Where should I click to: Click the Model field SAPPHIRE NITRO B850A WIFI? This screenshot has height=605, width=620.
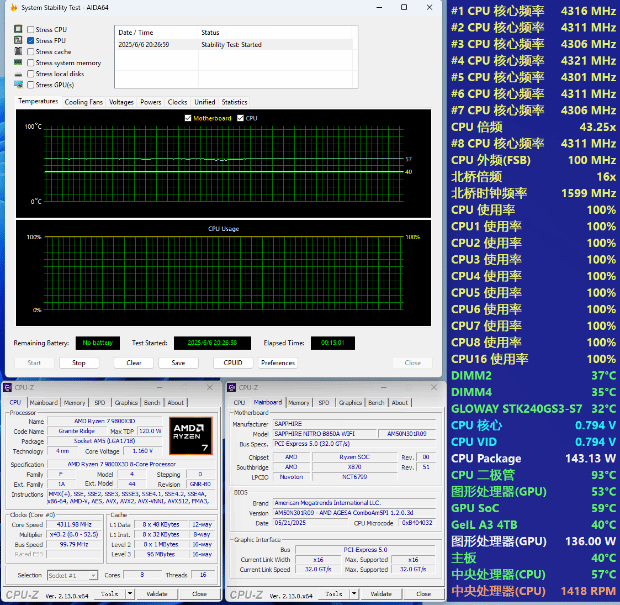click(325, 434)
